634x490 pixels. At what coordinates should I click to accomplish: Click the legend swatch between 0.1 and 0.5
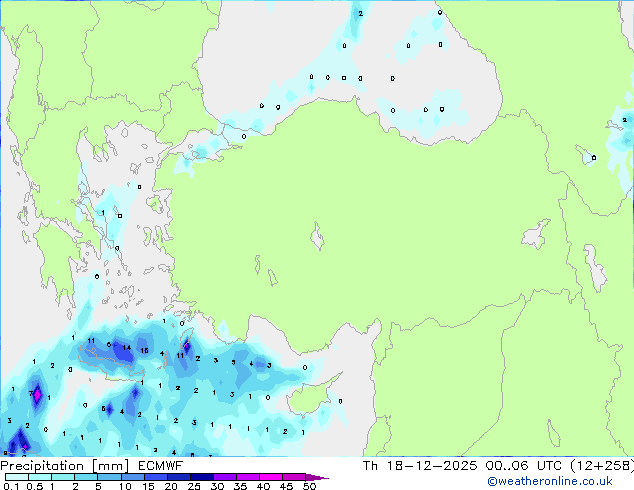(17, 477)
